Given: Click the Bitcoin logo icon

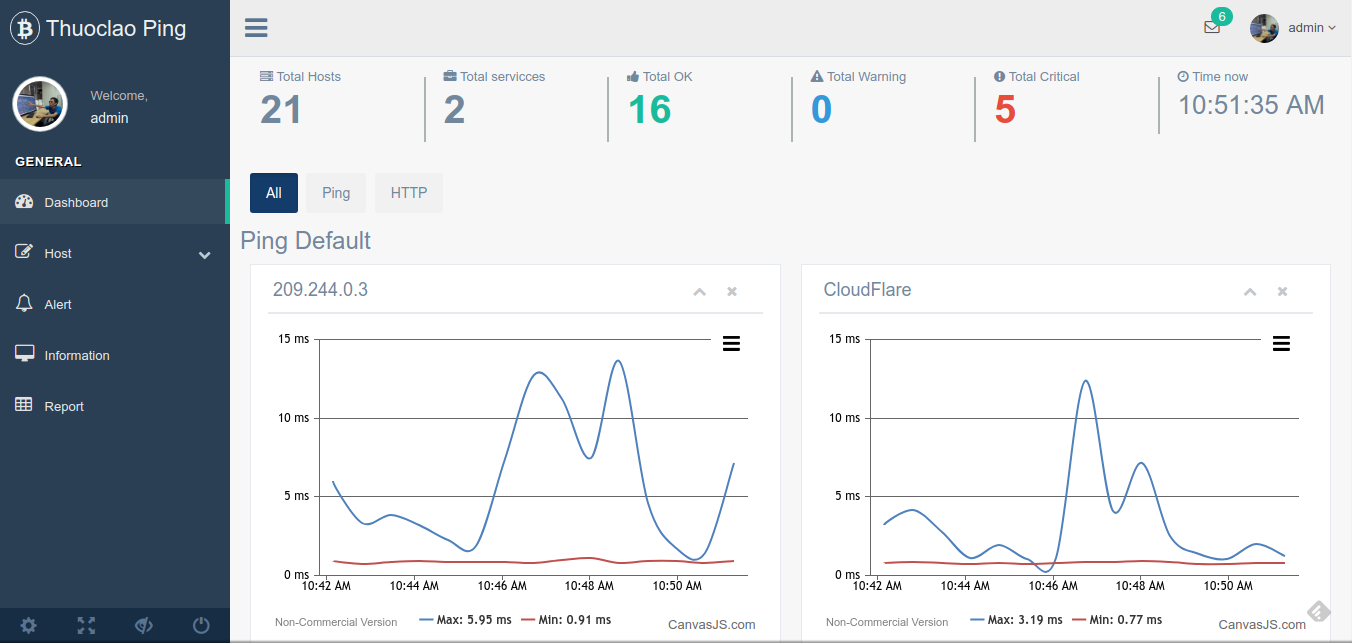Looking at the screenshot, I should (25, 28).
